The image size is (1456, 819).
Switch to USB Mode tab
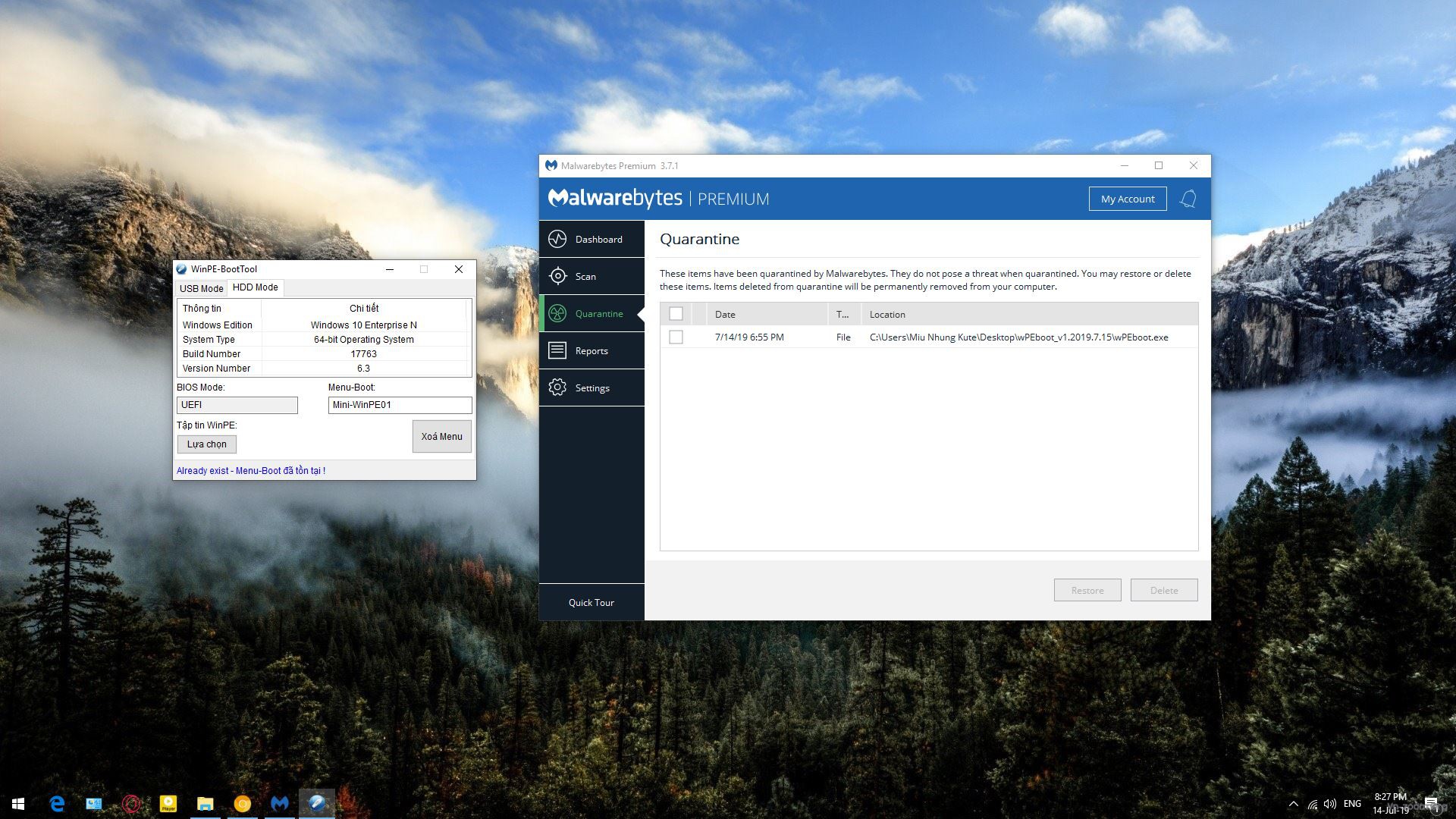pyautogui.click(x=201, y=288)
